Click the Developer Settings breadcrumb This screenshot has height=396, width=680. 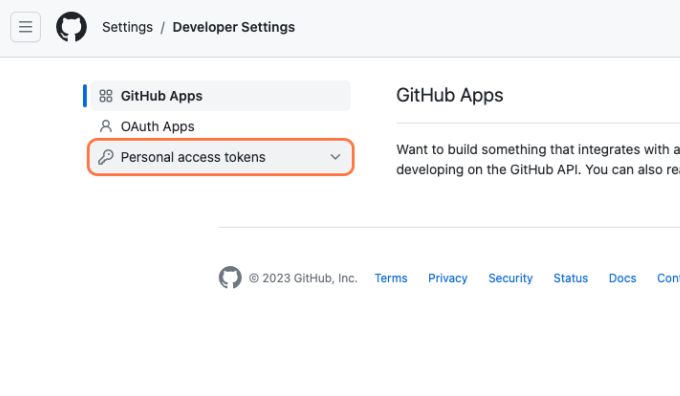coord(234,27)
